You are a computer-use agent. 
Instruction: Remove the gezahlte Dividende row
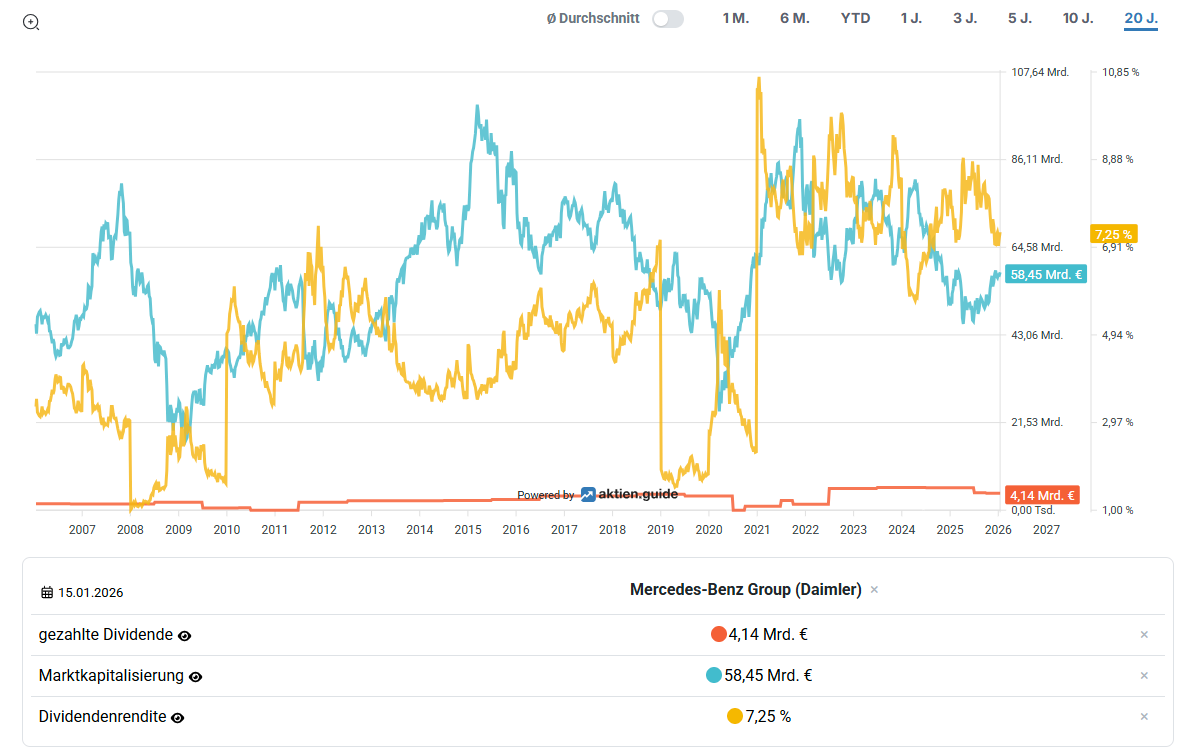1144,634
